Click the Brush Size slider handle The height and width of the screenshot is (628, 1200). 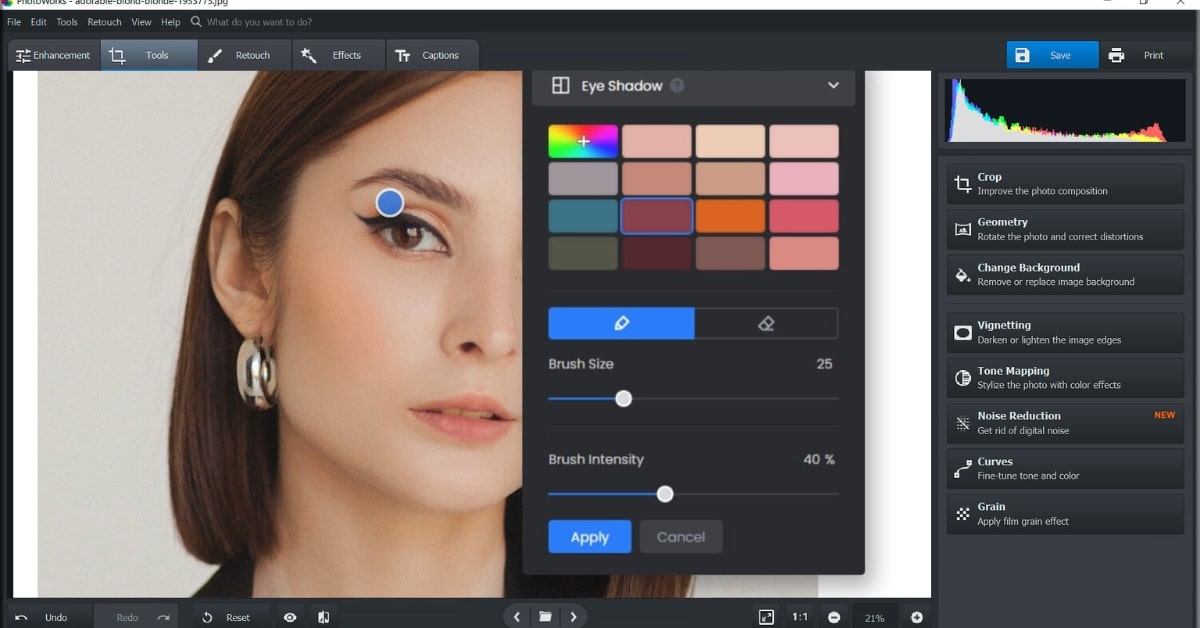[623, 398]
